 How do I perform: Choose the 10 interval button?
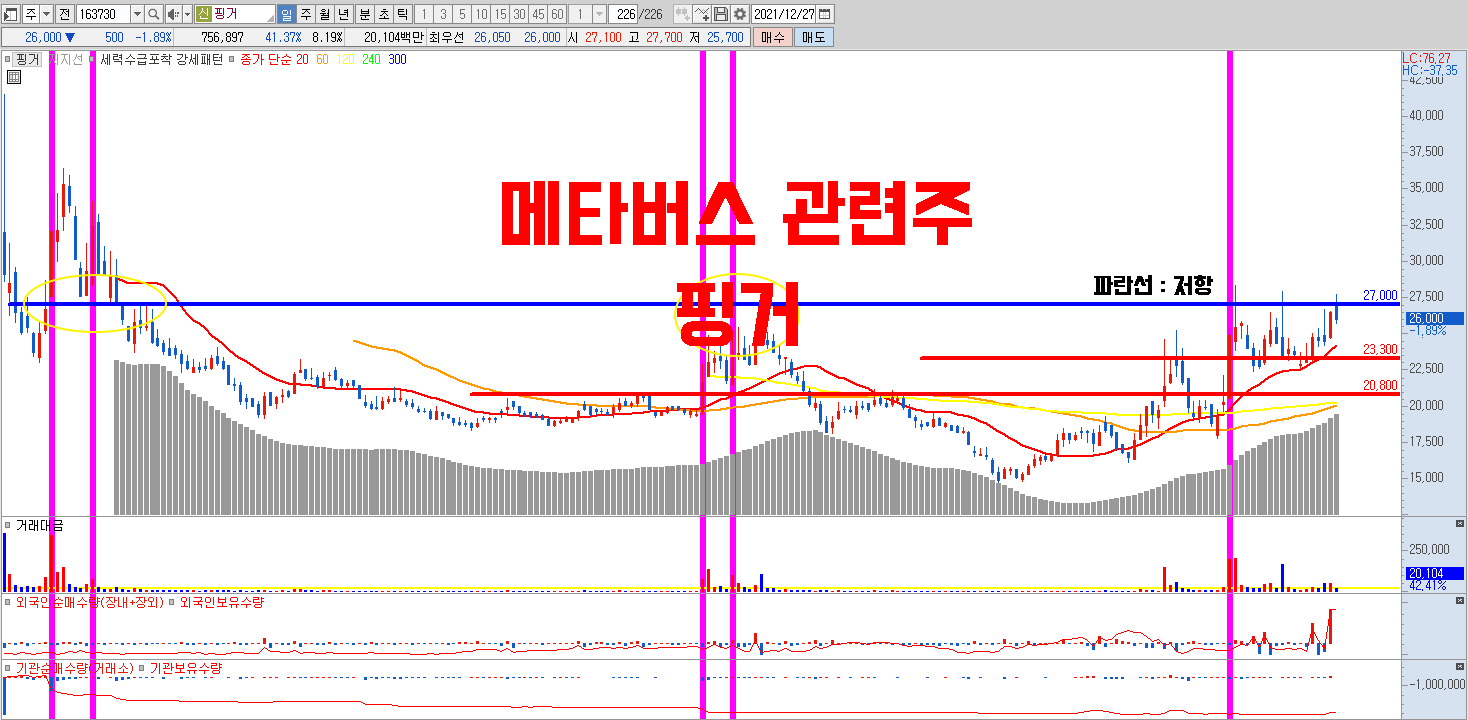click(x=481, y=14)
